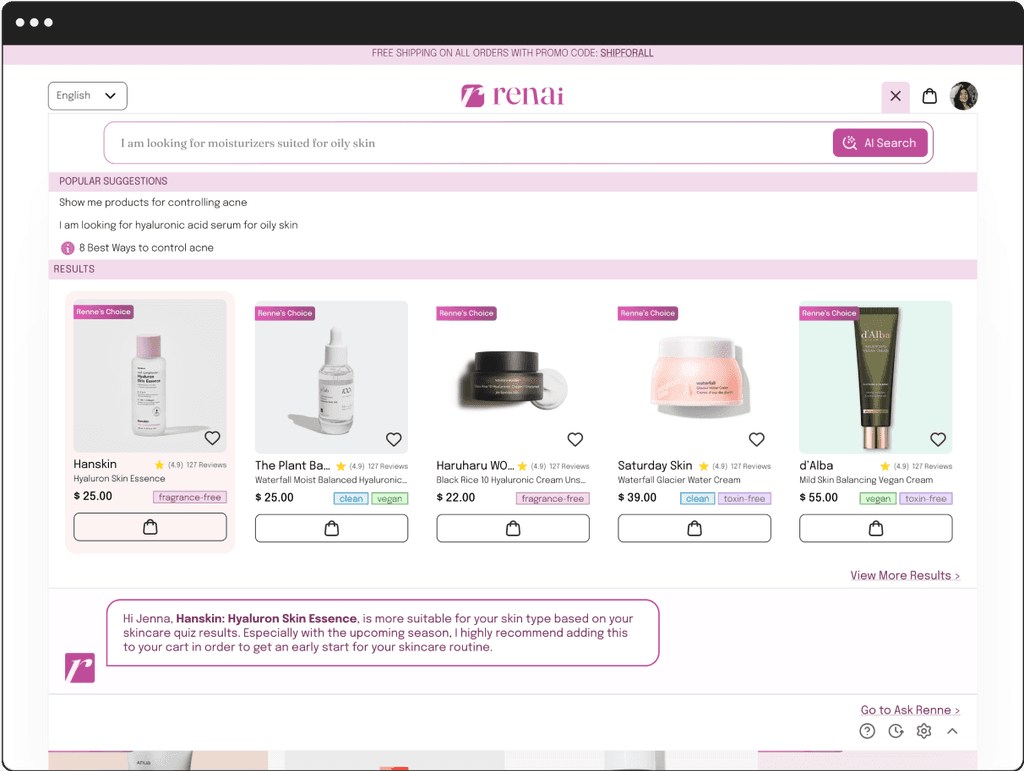
Task: Add Saturday Skin Water Cream to cart
Action: tap(695, 528)
